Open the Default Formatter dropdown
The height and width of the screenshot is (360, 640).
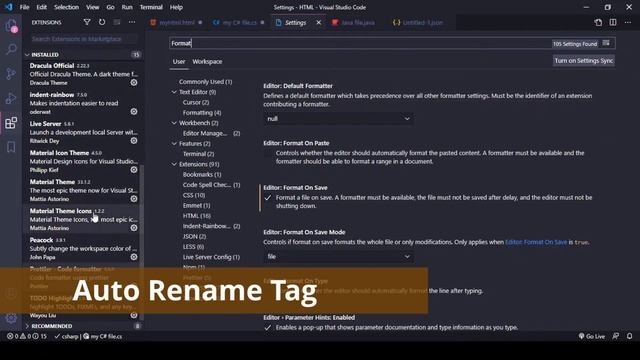point(338,119)
